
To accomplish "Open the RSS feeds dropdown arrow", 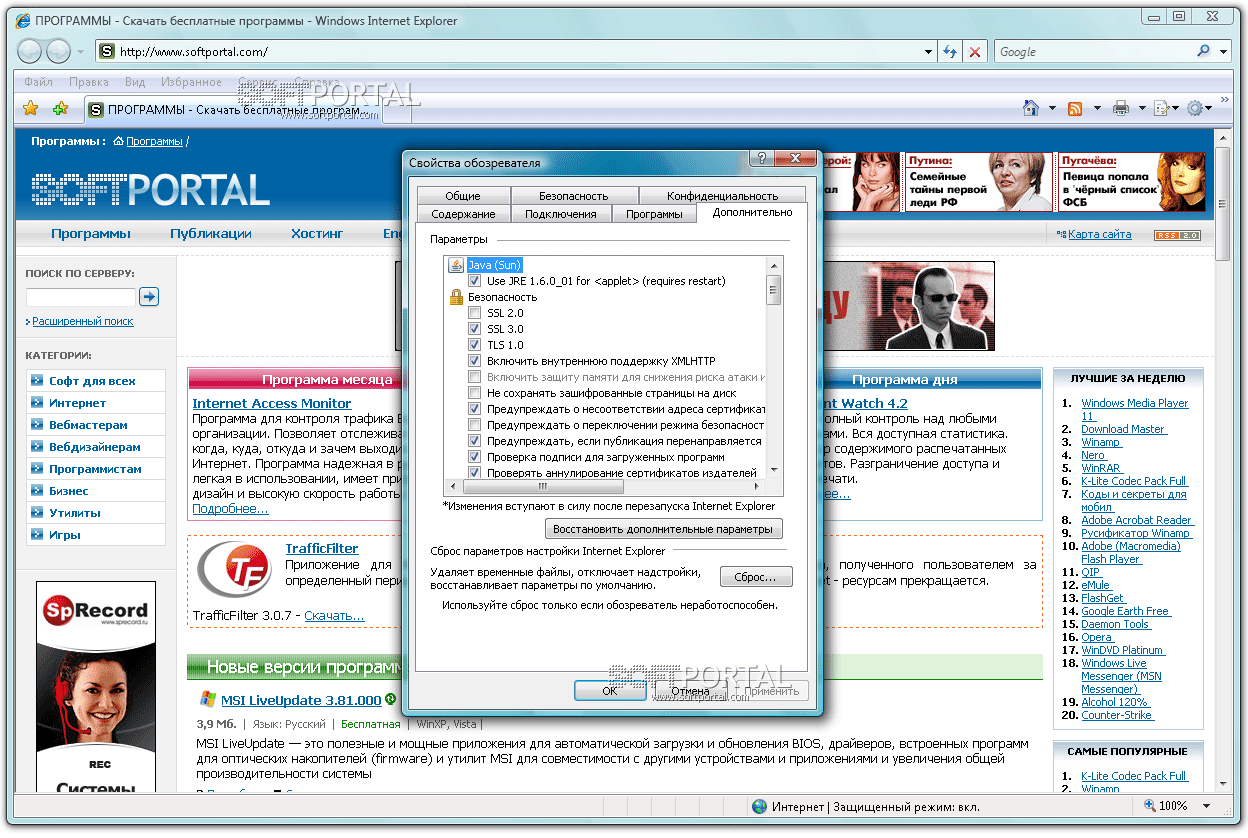I will coord(1097,108).
